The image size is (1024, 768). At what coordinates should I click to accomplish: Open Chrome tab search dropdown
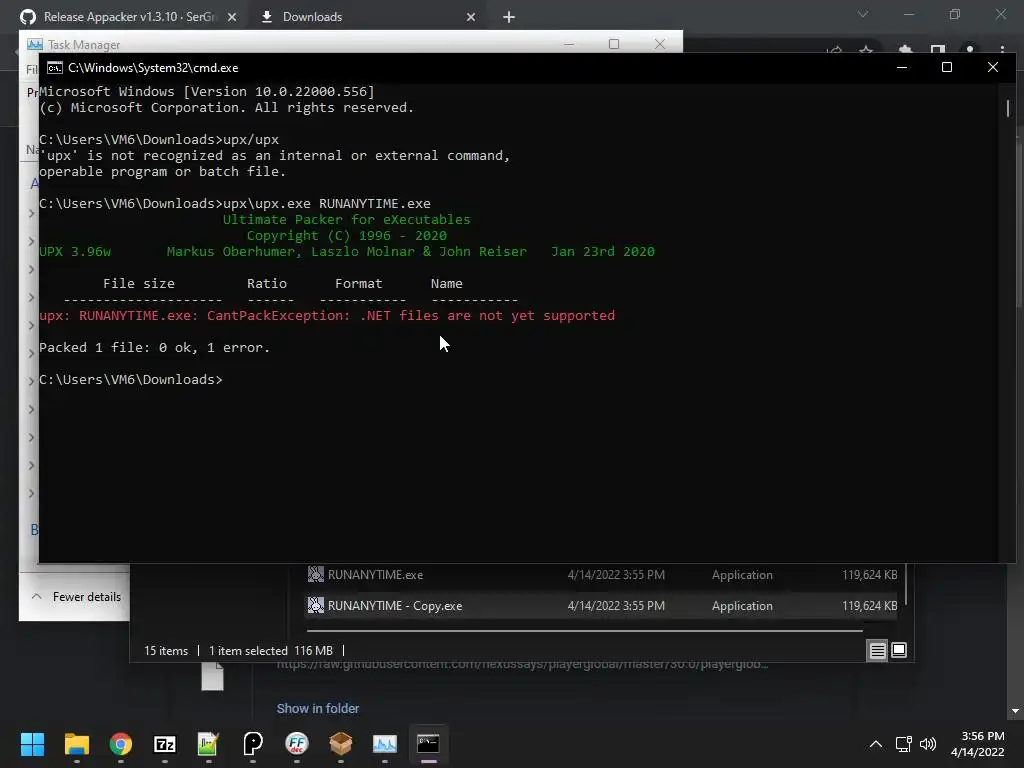863,14
